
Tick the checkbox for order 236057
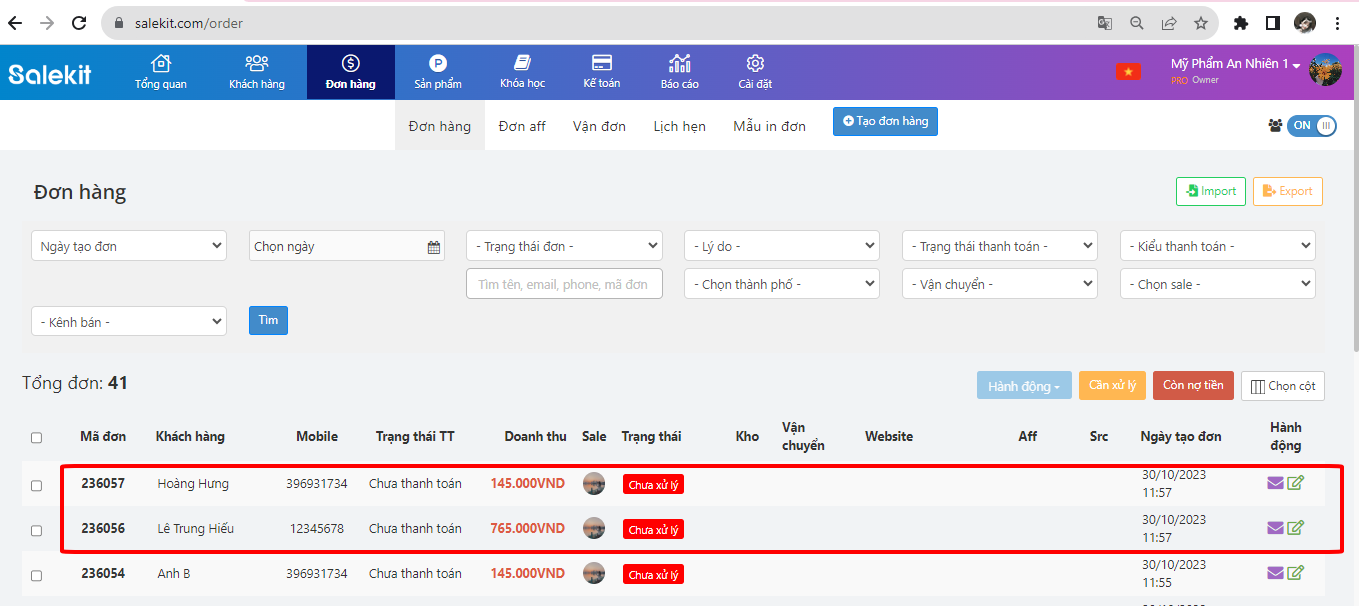coord(37,486)
